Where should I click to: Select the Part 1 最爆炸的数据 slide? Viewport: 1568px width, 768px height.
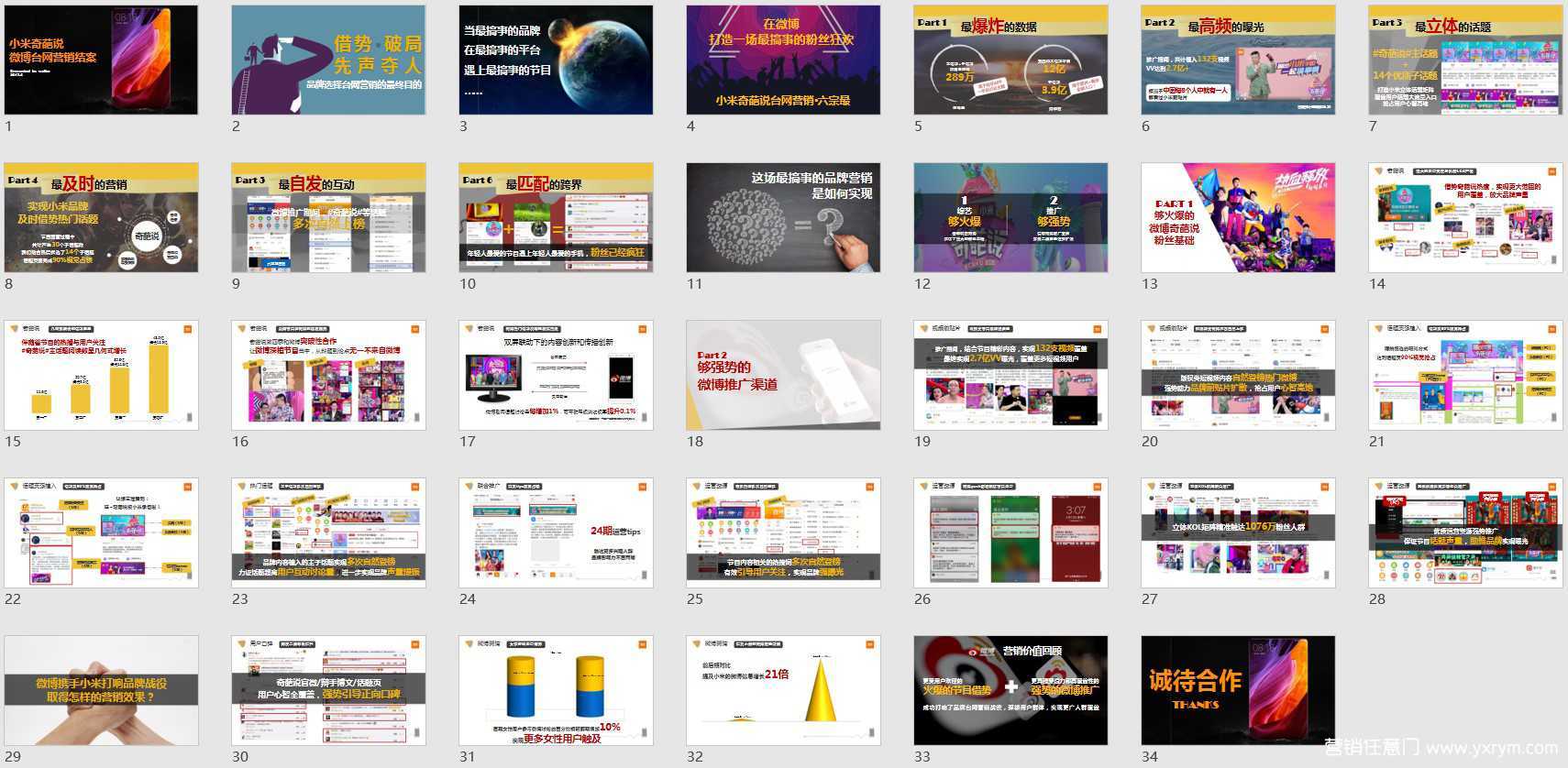pos(1010,60)
